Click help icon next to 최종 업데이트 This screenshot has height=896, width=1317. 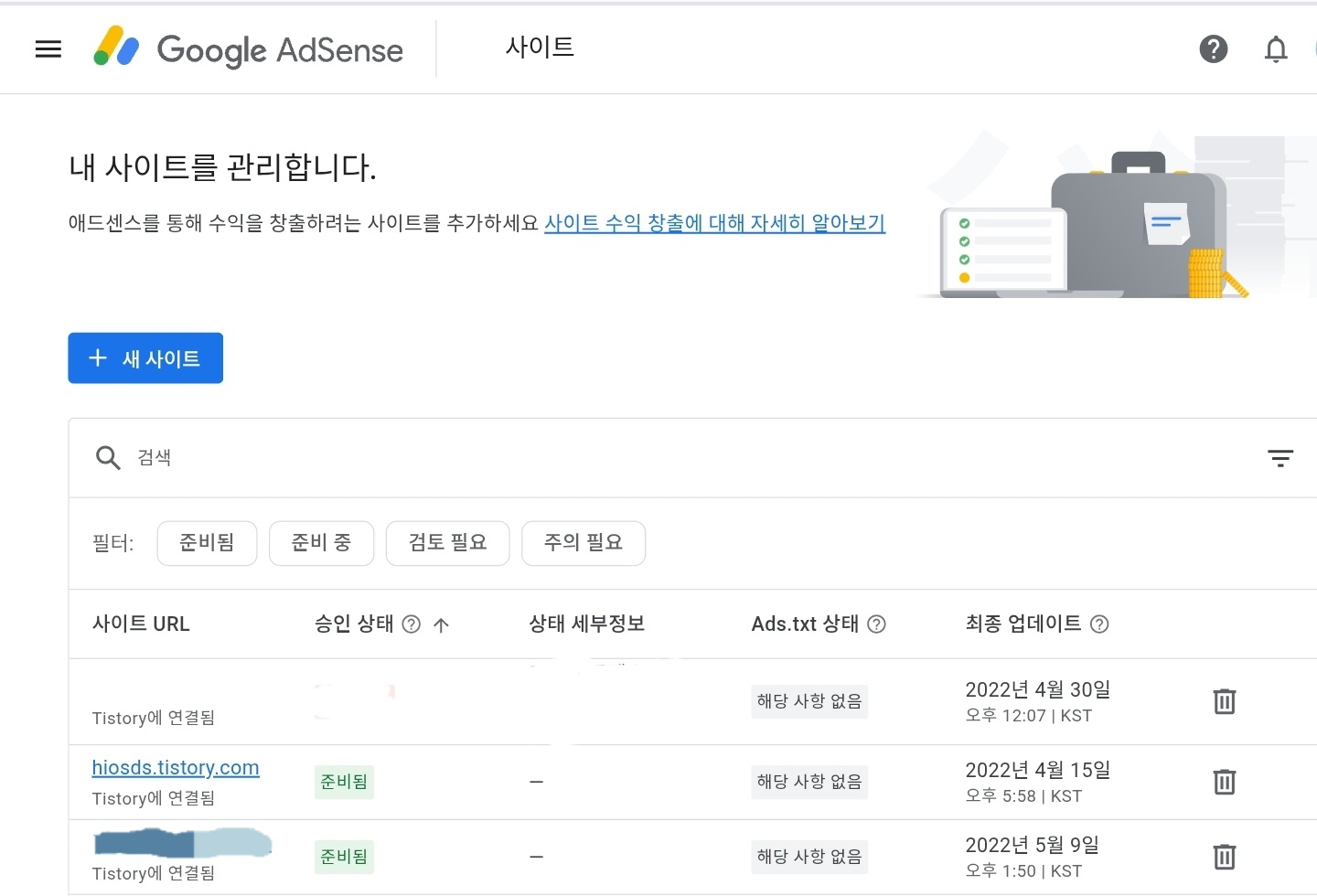pyautogui.click(x=1099, y=624)
